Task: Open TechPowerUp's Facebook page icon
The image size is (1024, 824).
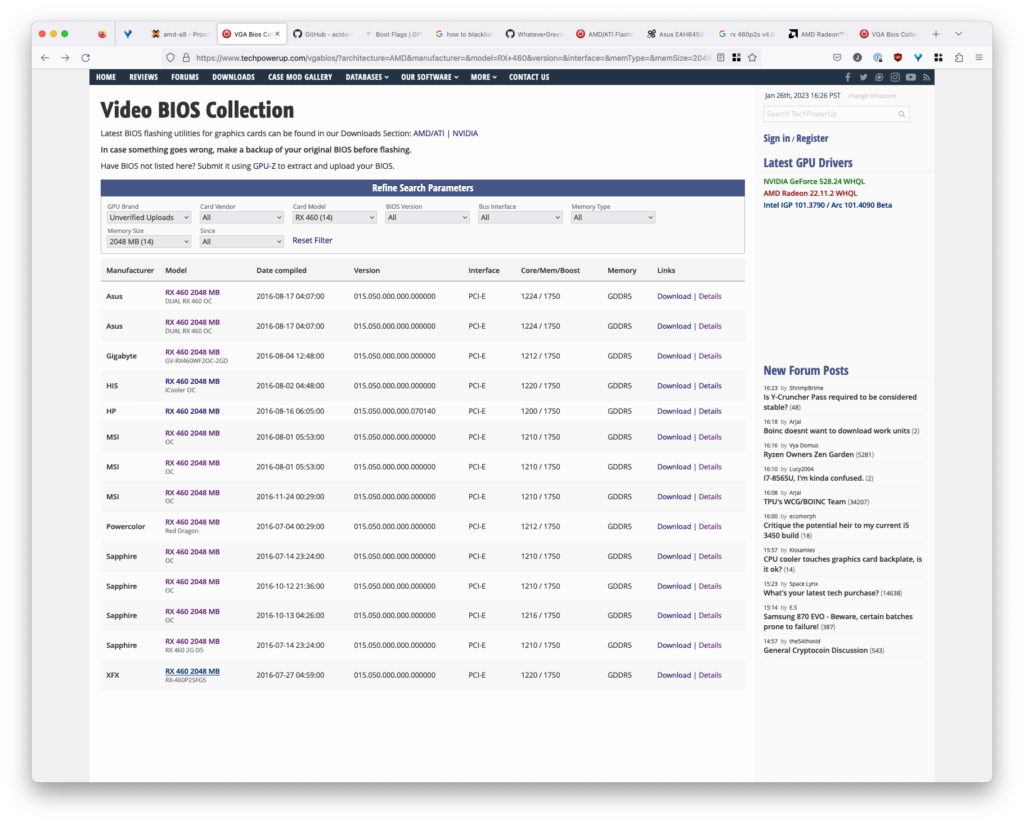Action: (849, 77)
